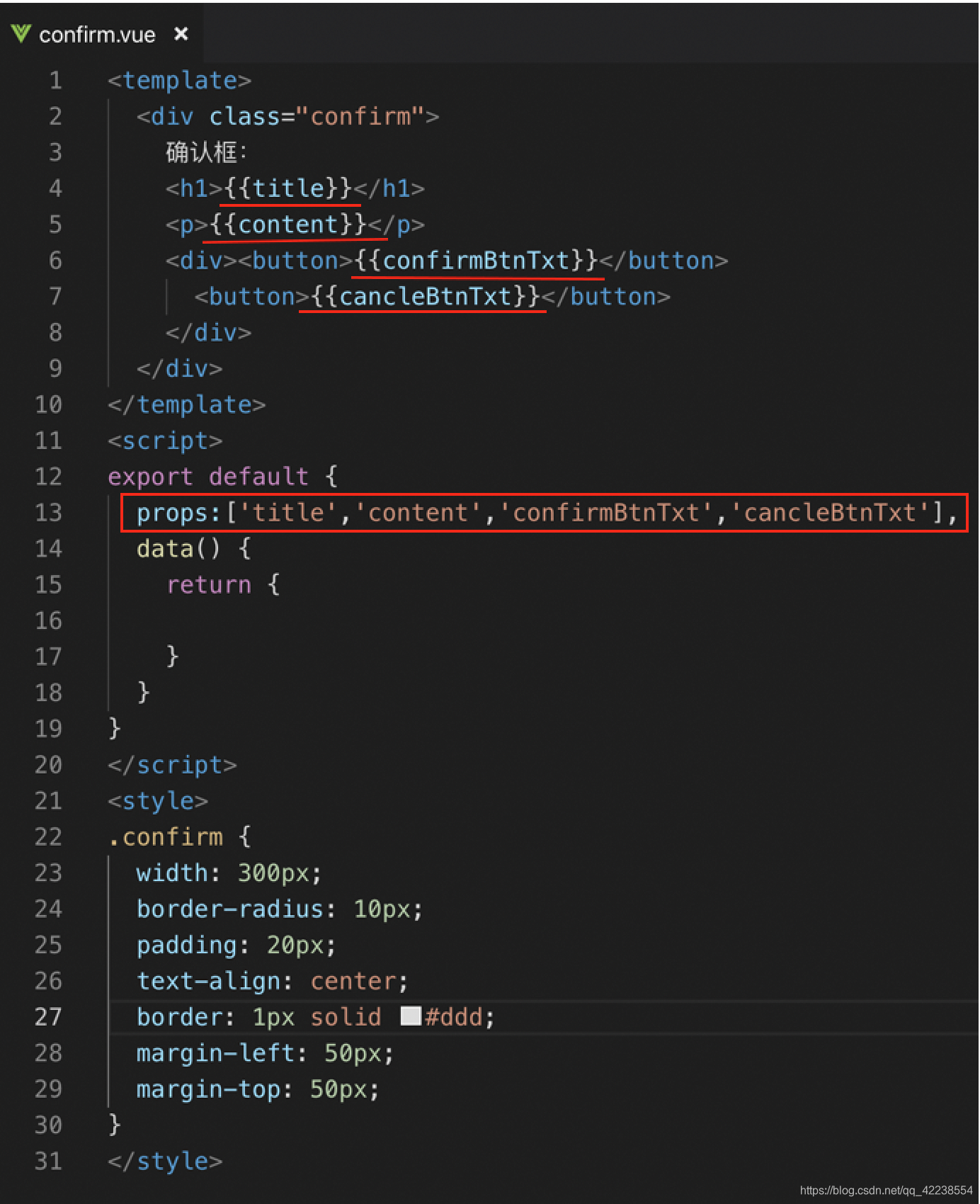The height and width of the screenshot is (1204, 980).
Task: Click 'cancleBtnTxt' string in props array
Action: coord(830,512)
